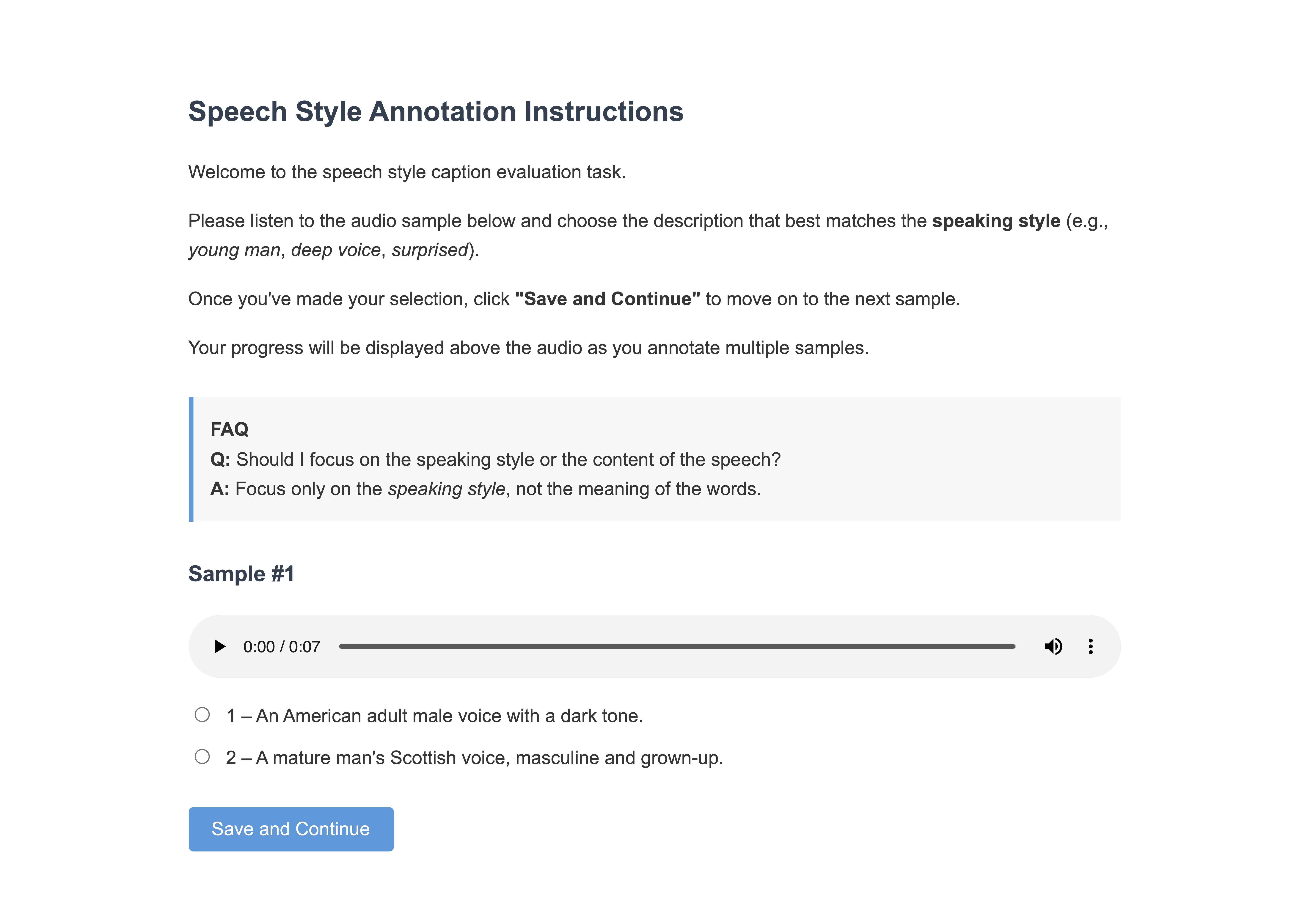1308x924 pixels.
Task: Click the Sample #1 heading
Action: point(242,574)
